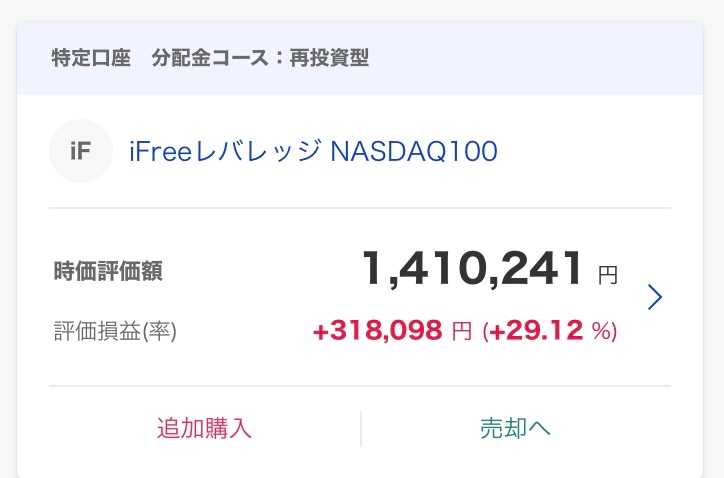
Task: Click the +318,098 円 profit figure
Action: pyautogui.click(x=392, y=331)
